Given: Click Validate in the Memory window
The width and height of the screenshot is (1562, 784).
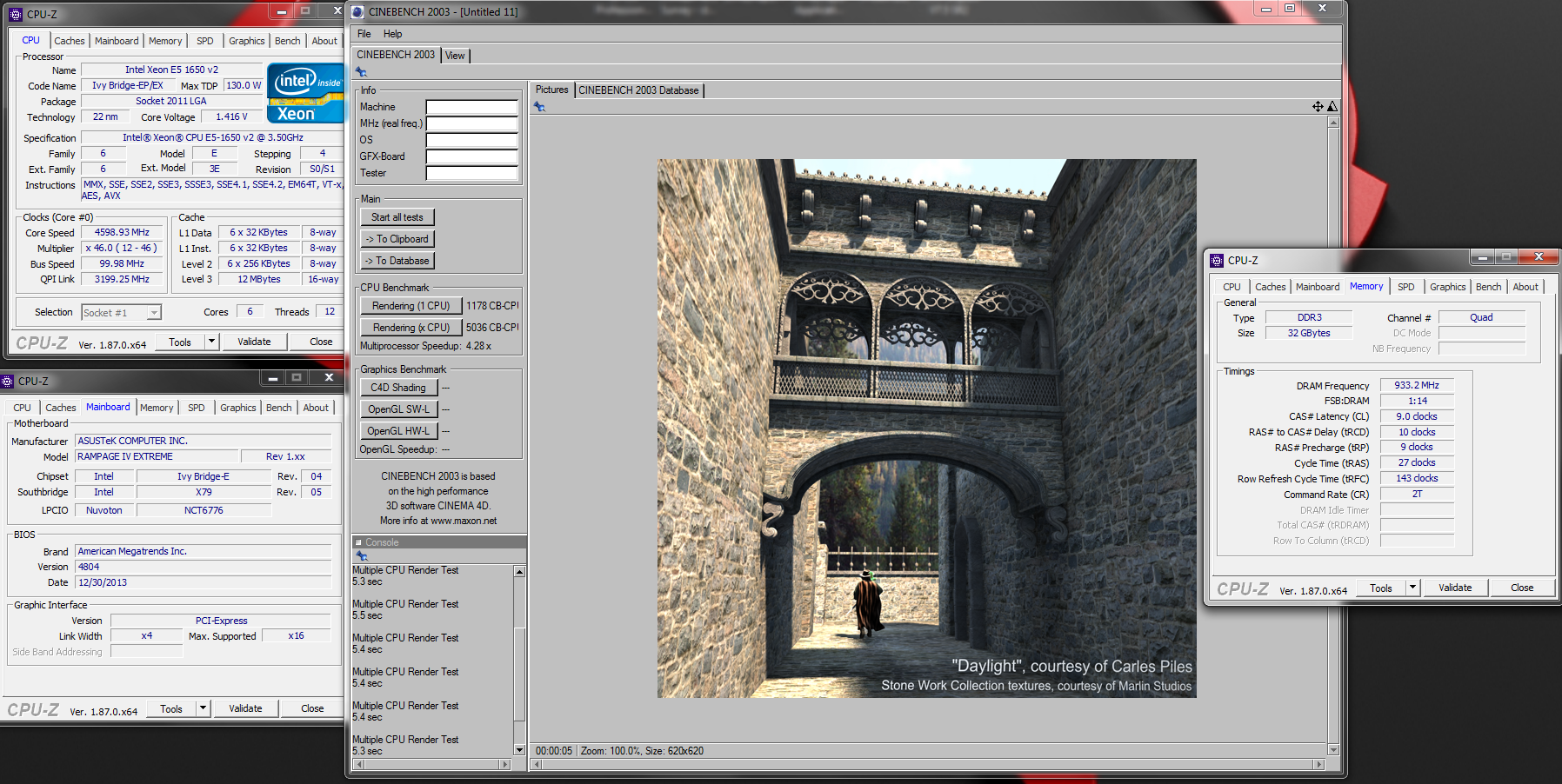Looking at the screenshot, I should pyautogui.click(x=1455, y=588).
